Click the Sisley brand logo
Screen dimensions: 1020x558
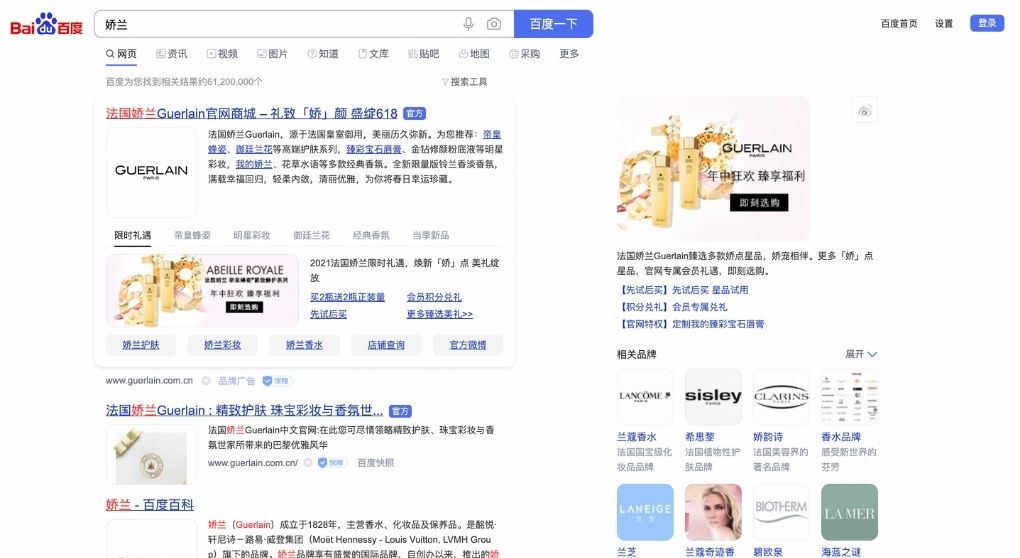click(713, 397)
